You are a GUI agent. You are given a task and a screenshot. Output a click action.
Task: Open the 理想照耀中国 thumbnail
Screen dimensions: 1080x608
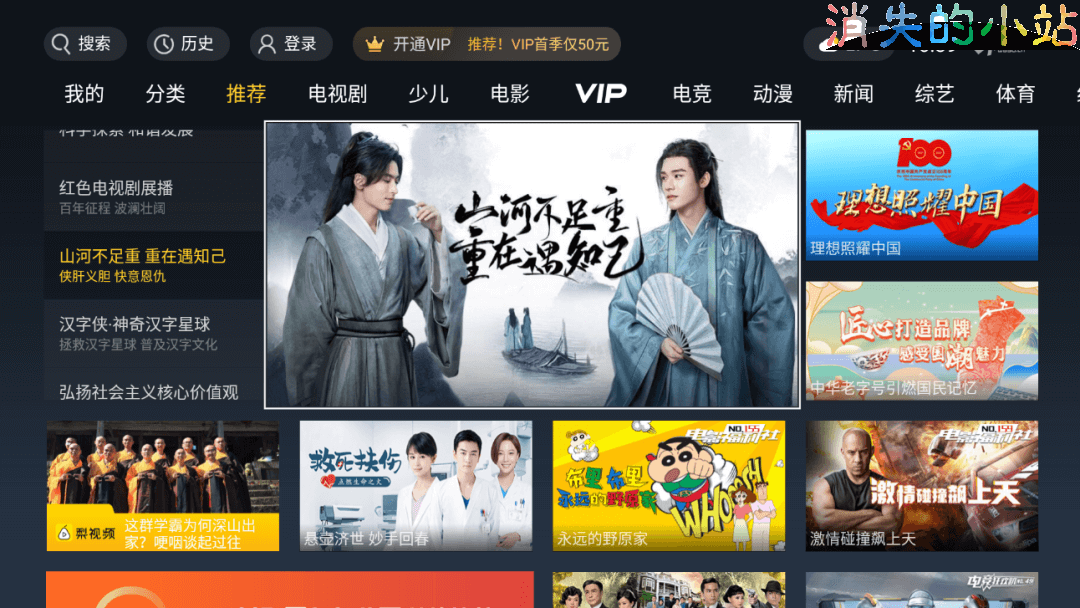pyautogui.click(x=922, y=195)
